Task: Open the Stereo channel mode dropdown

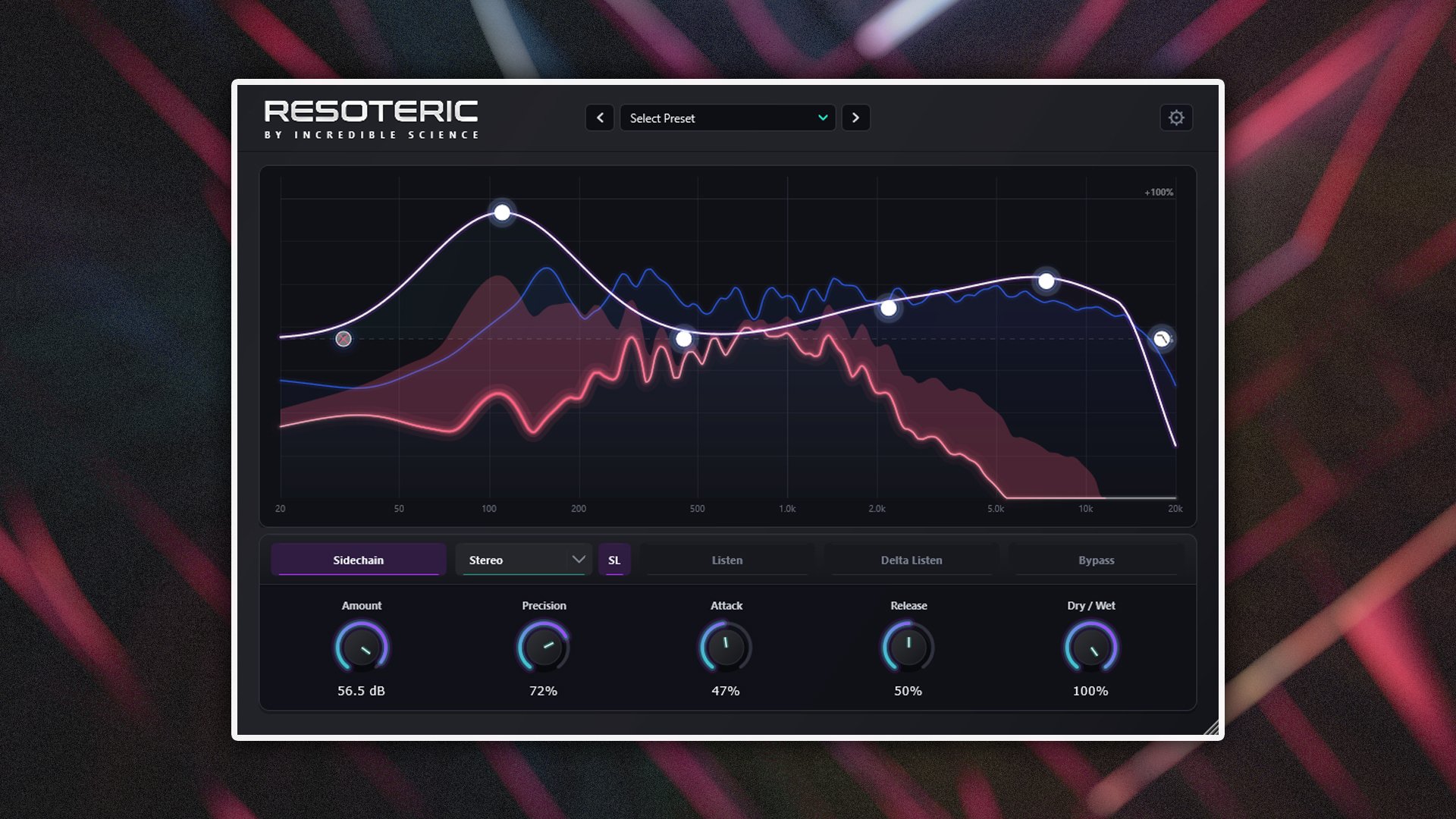Action: (523, 560)
